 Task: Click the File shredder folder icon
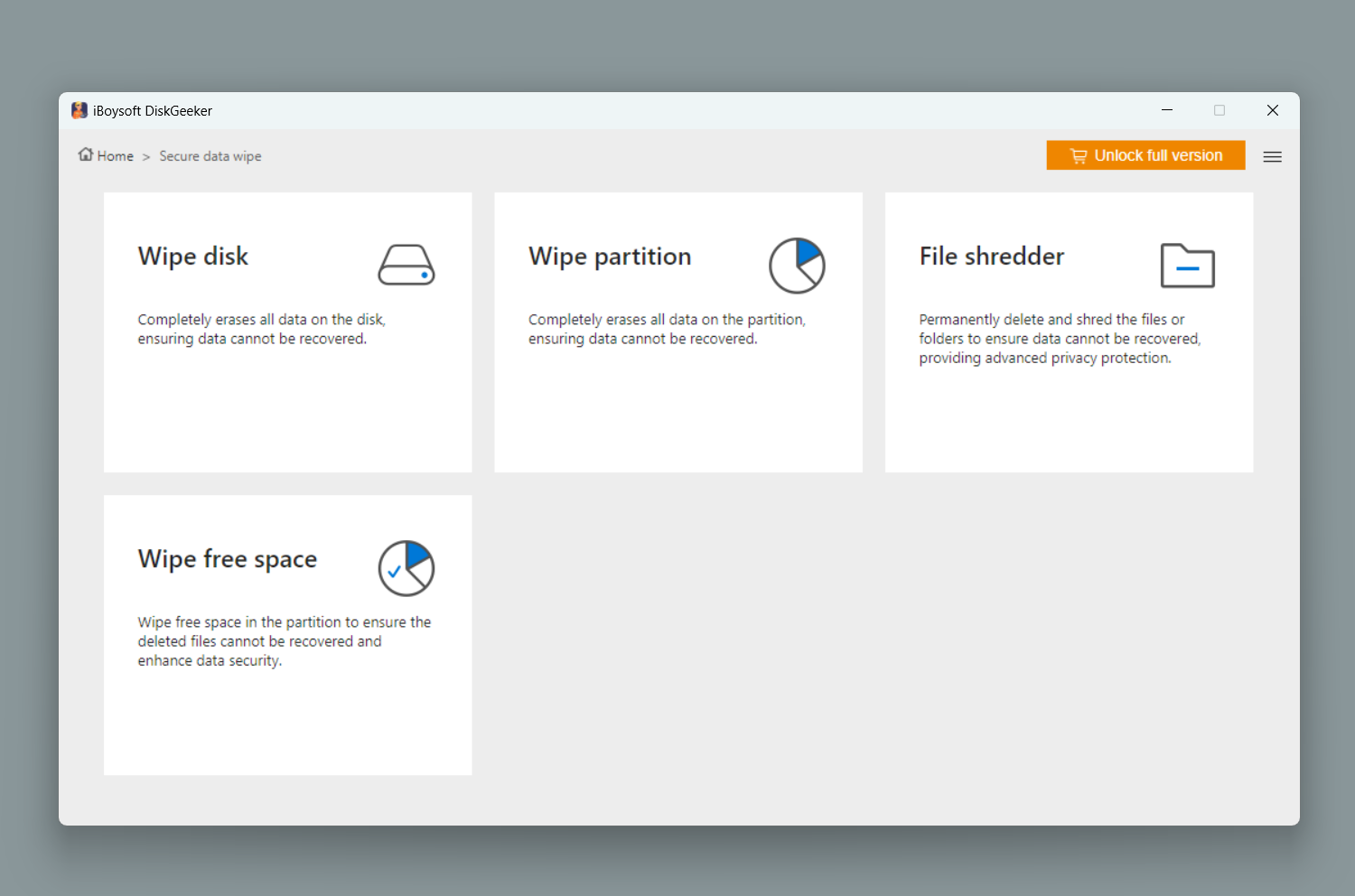tap(1187, 266)
